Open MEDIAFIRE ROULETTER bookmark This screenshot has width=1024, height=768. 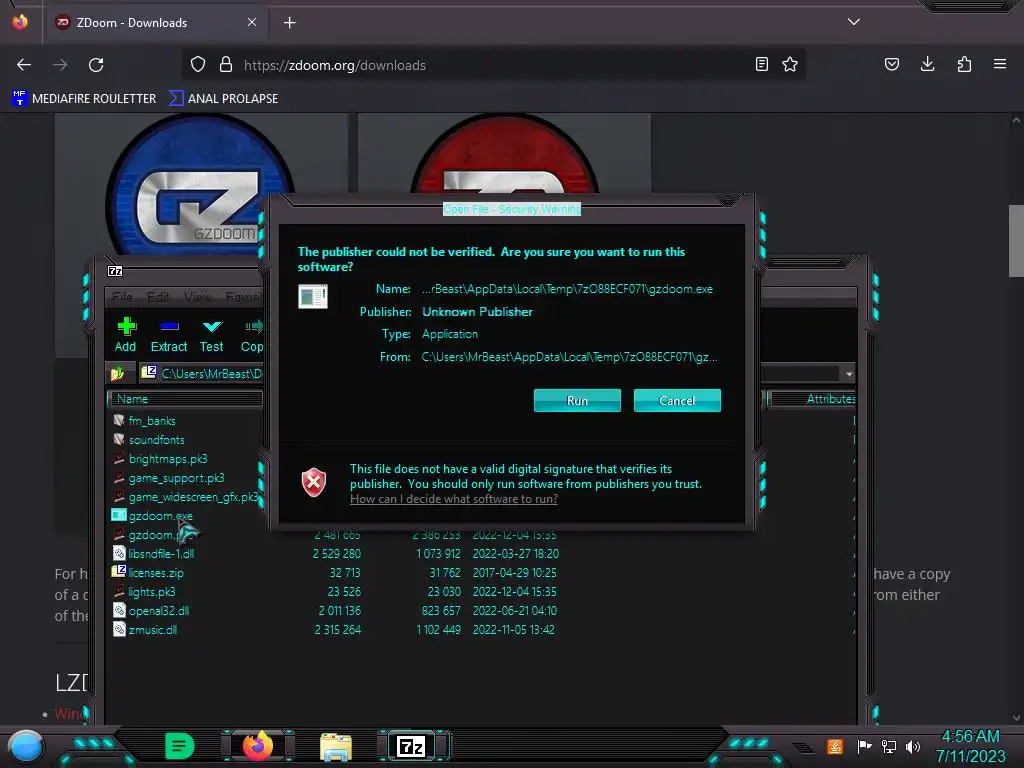coord(84,99)
